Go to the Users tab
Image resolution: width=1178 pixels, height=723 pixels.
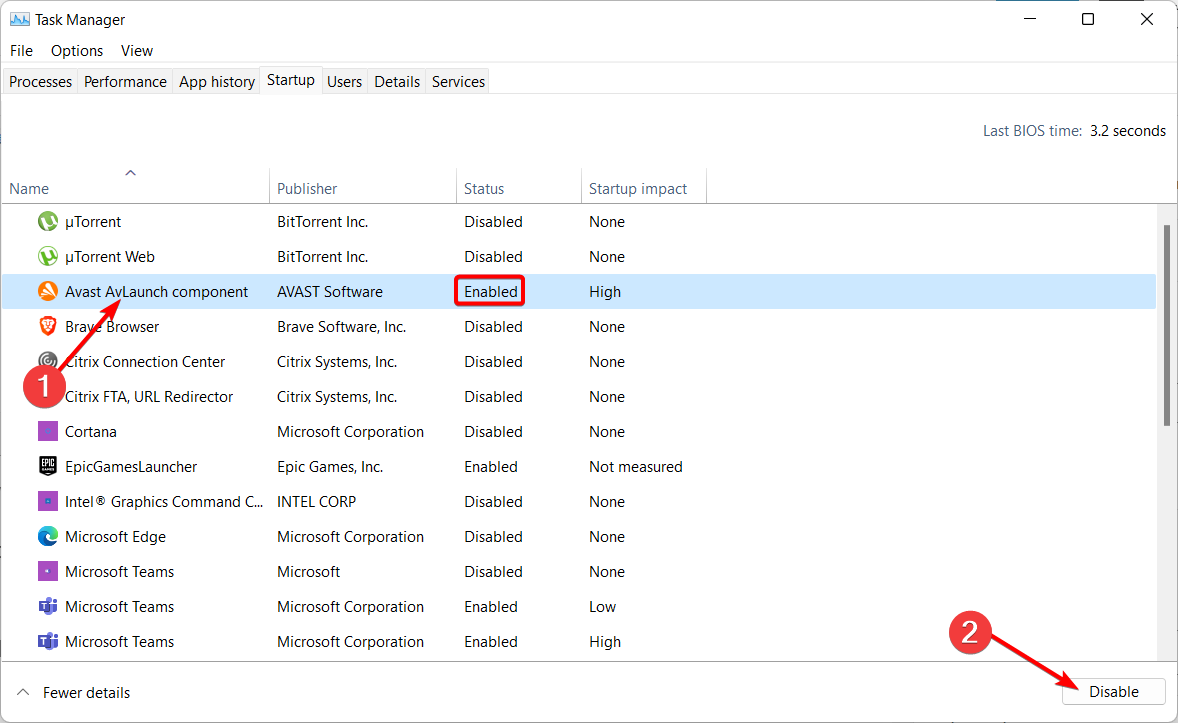point(345,81)
